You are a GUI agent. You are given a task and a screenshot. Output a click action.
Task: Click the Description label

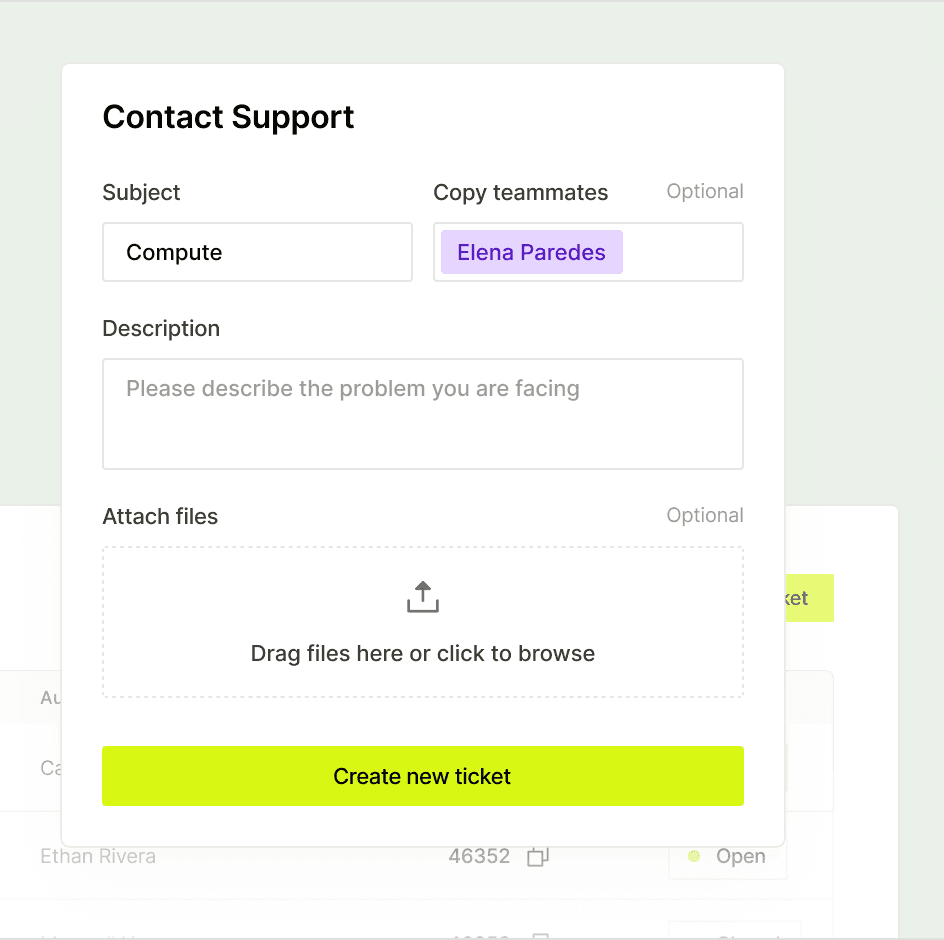click(161, 329)
